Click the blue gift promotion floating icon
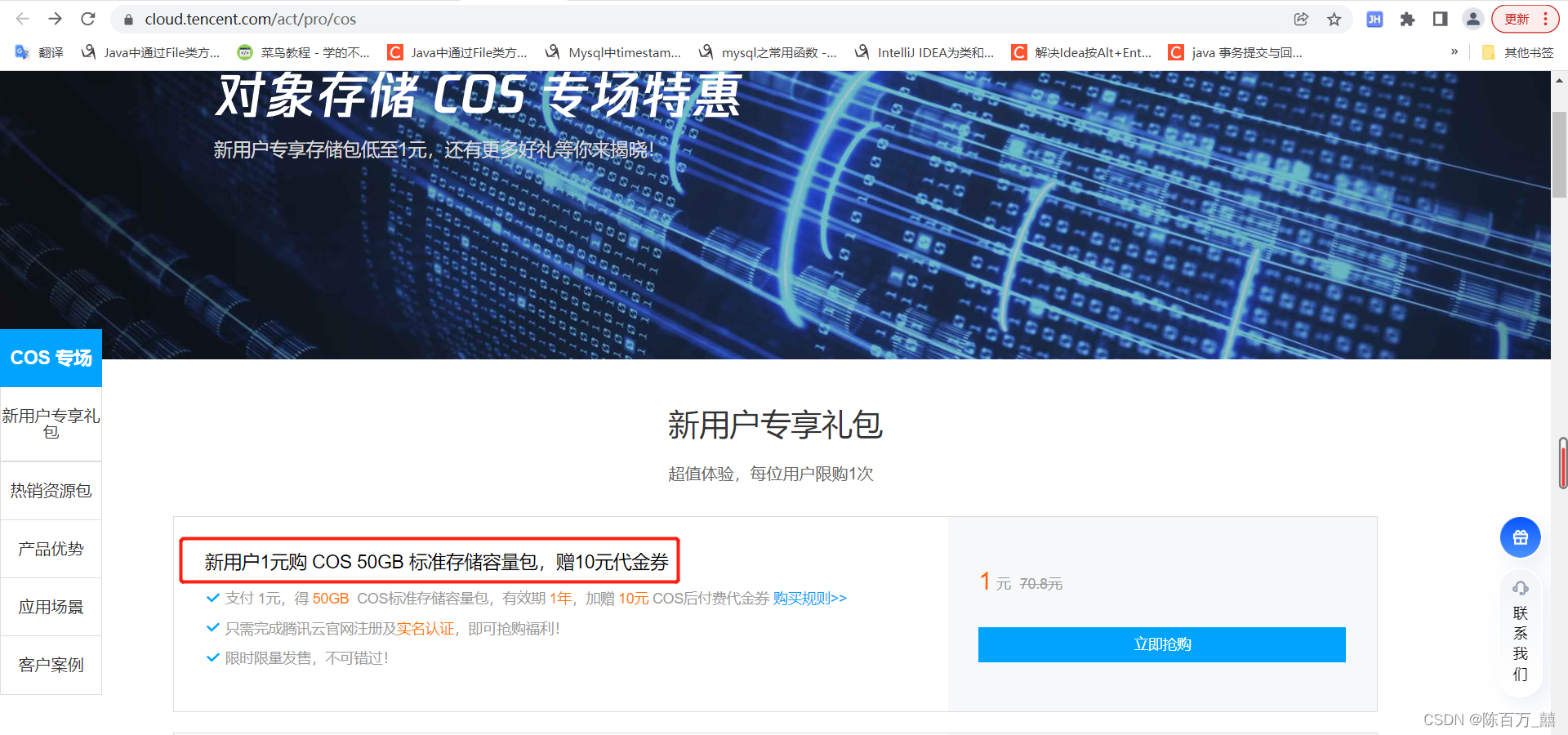This screenshot has width=1568, height=735. point(1520,537)
